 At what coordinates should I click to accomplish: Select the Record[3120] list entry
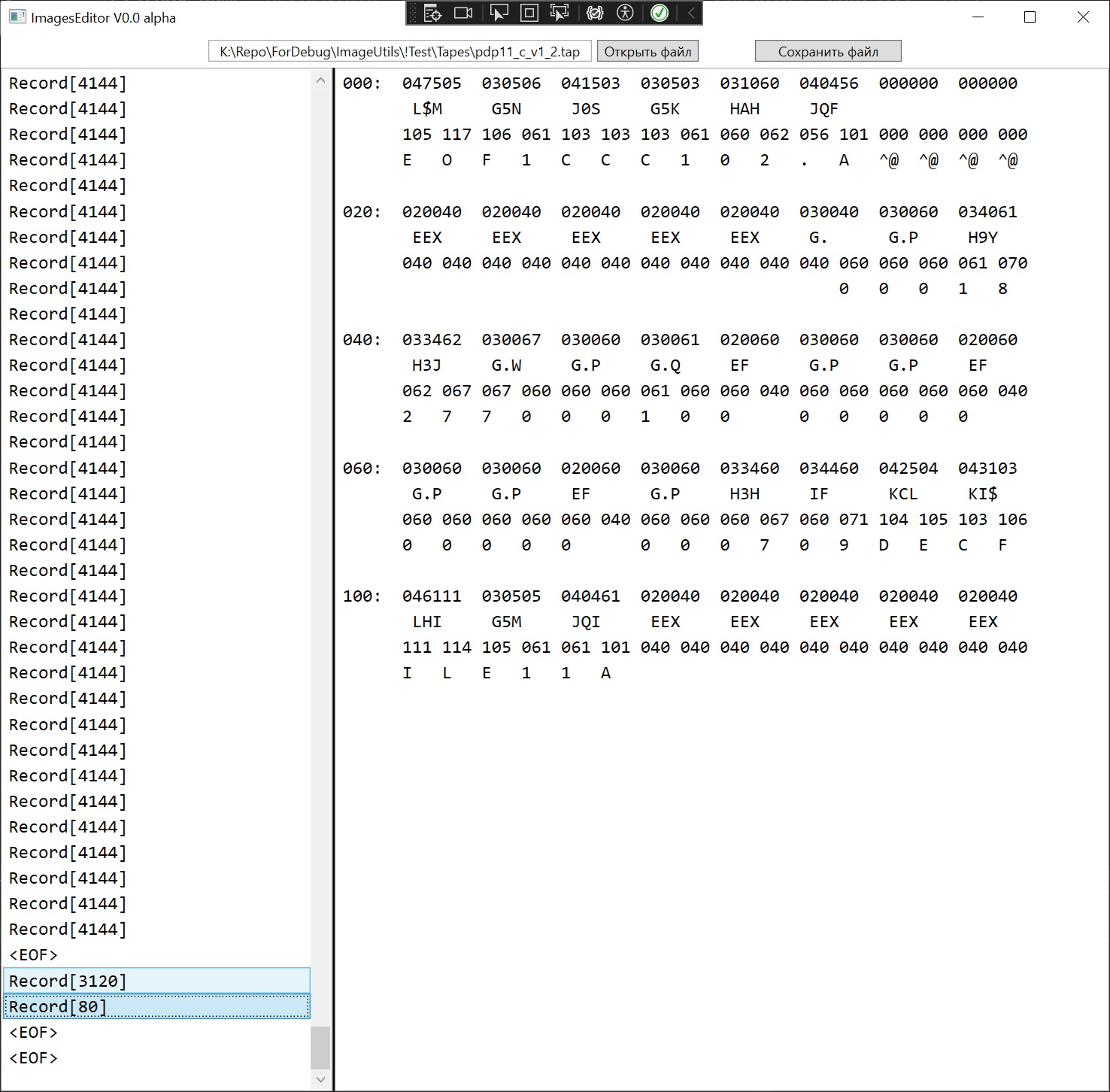pos(156,981)
